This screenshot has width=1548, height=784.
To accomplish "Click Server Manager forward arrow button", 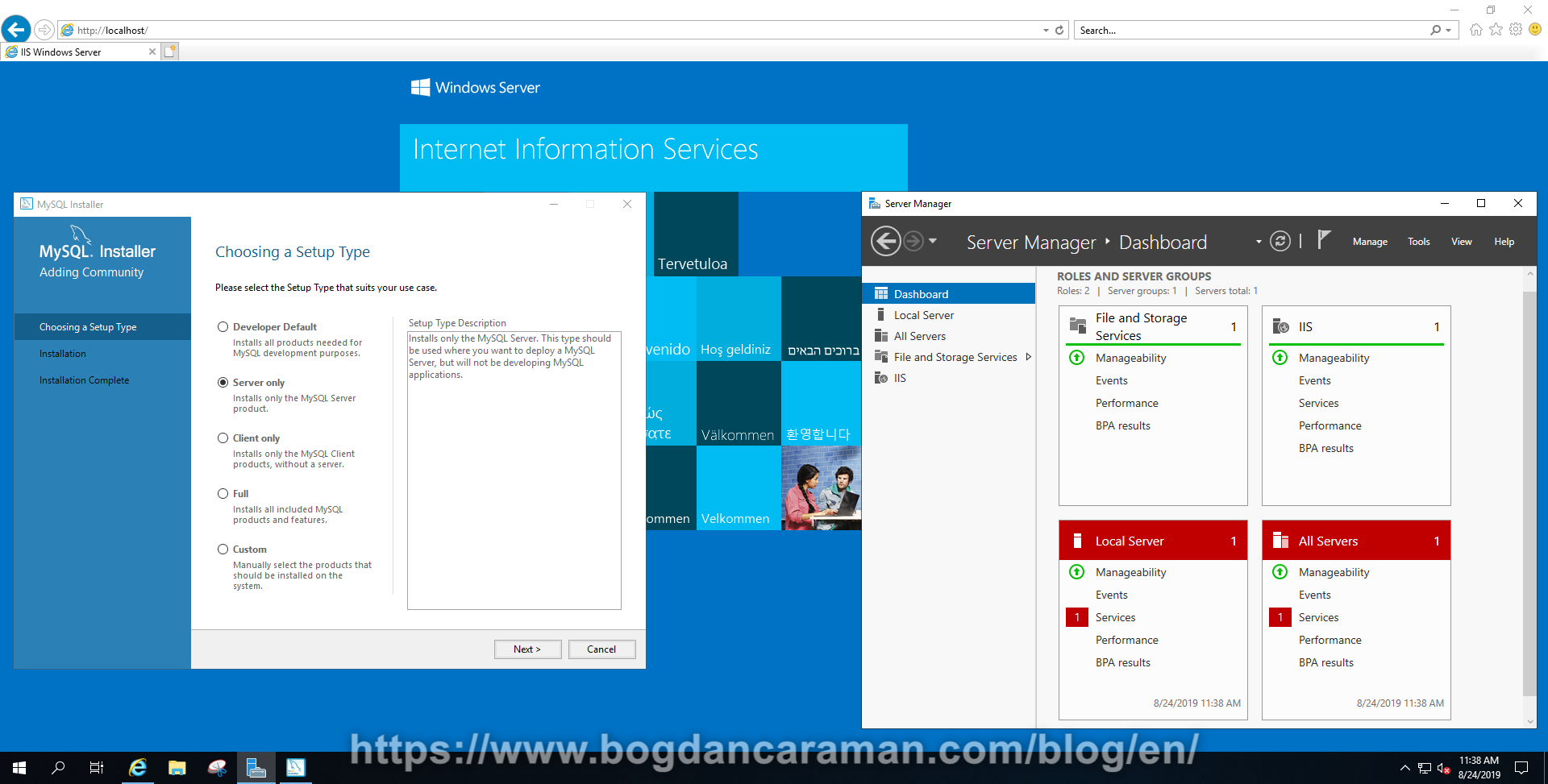I will click(913, 241).
